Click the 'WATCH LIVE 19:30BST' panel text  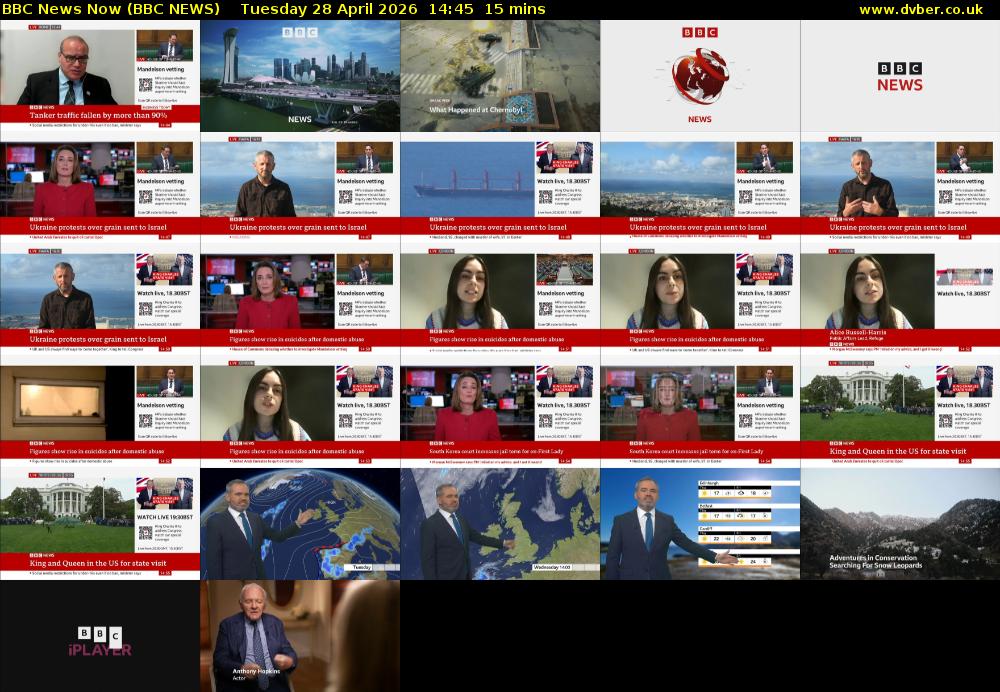(164, 517)
